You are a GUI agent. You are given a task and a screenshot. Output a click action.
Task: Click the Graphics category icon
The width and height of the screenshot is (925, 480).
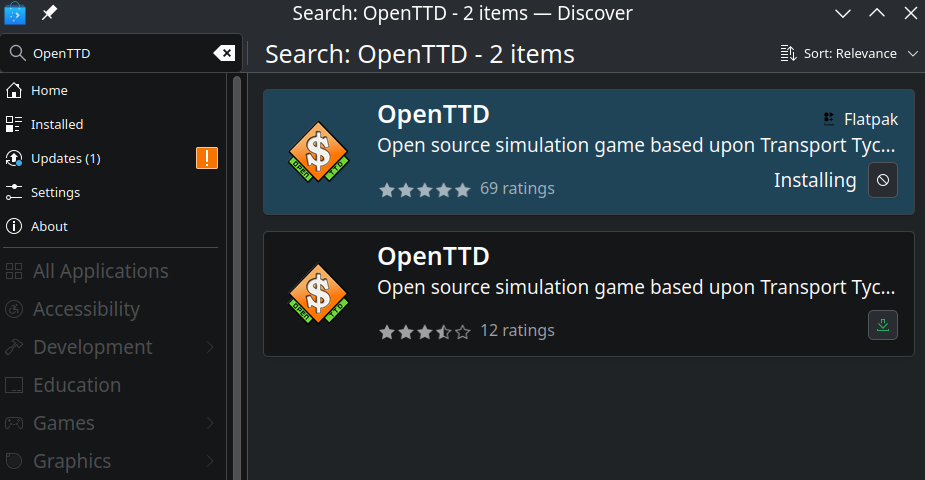(14, 461)
